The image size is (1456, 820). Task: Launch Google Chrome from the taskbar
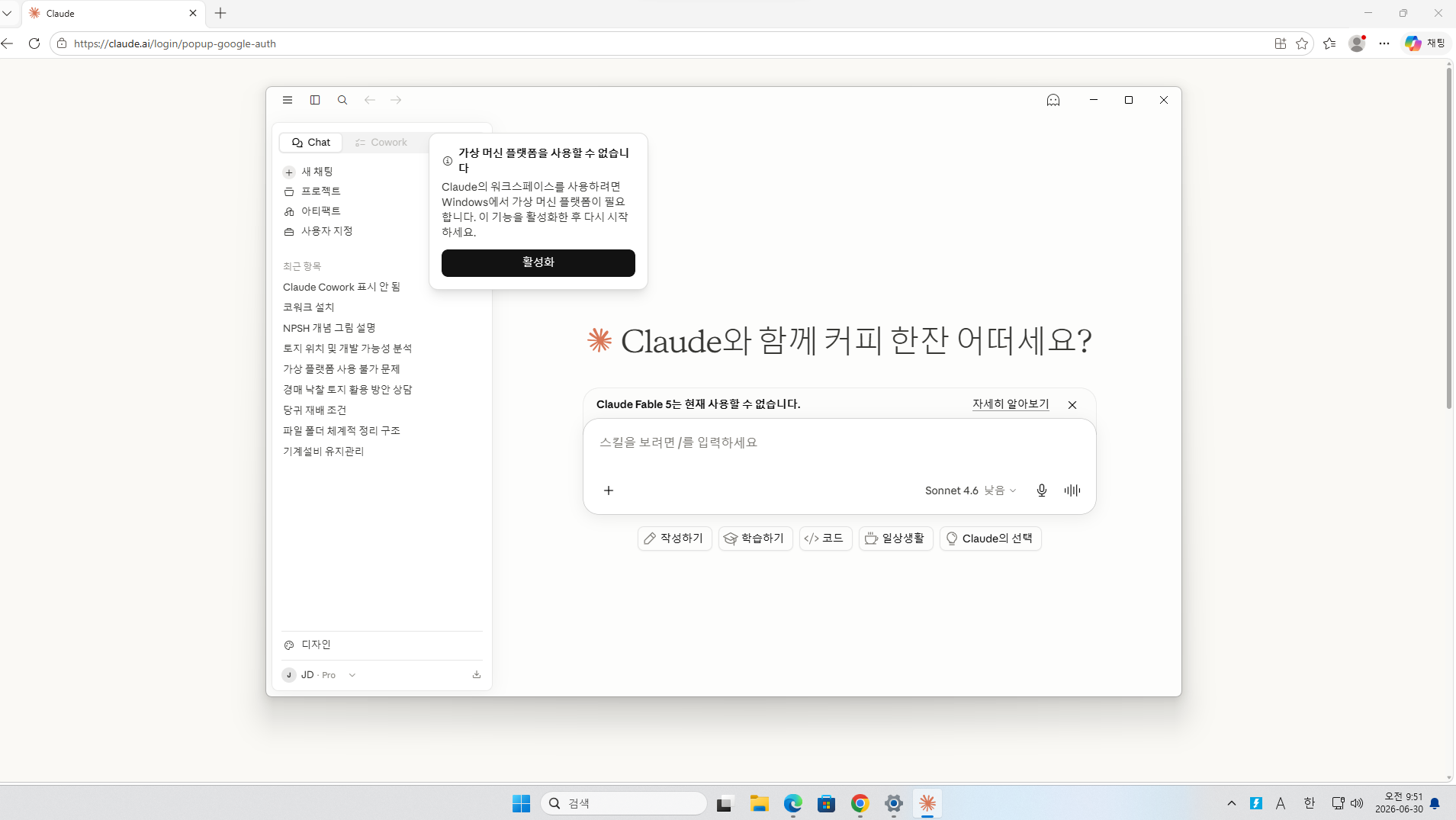(860, 803)
